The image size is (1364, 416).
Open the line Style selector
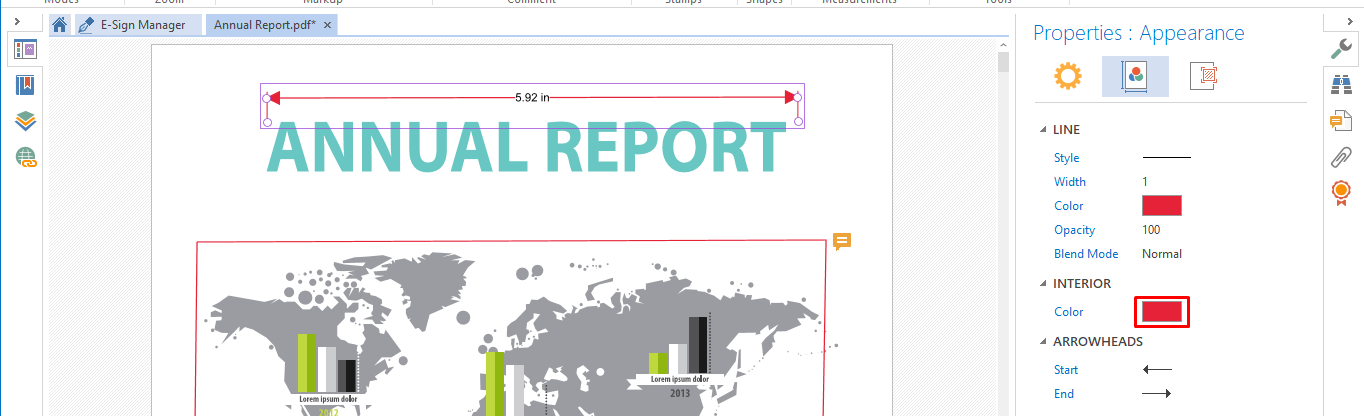tap(1167, 158)
